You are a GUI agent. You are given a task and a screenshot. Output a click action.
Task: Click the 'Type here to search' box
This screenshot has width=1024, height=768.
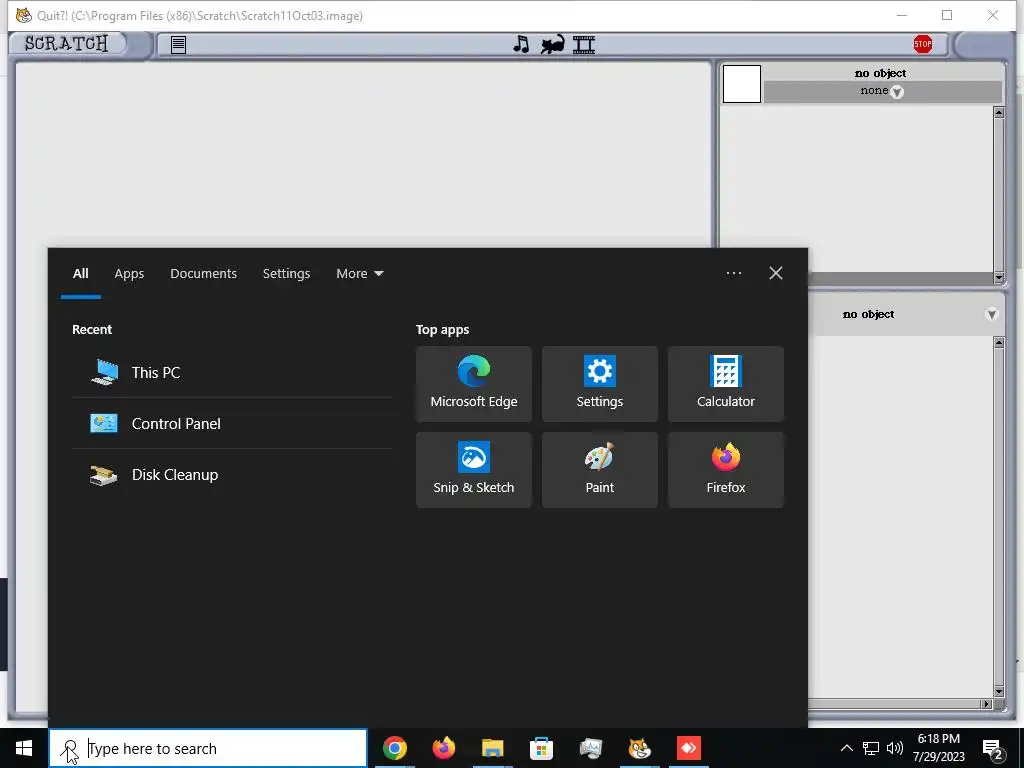click(208, 748)
